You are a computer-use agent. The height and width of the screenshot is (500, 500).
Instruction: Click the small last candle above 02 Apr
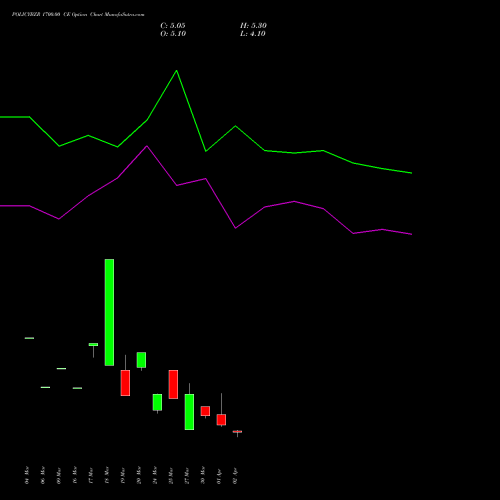click(237, 432)
